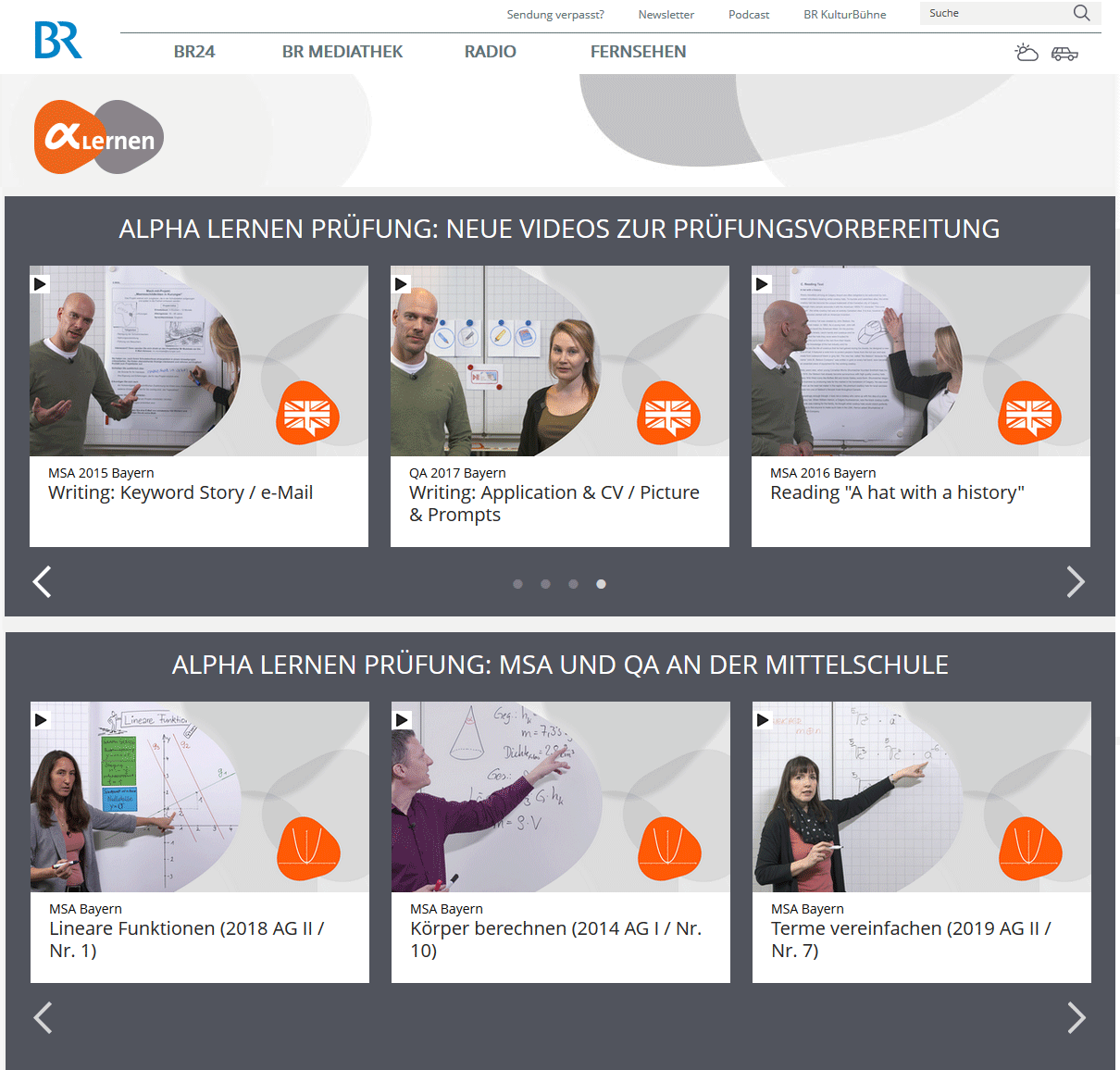Viewport: 1120px width, 1070px height.
Task: Select the second carousel page dot
Action: [x=545, y=584]
